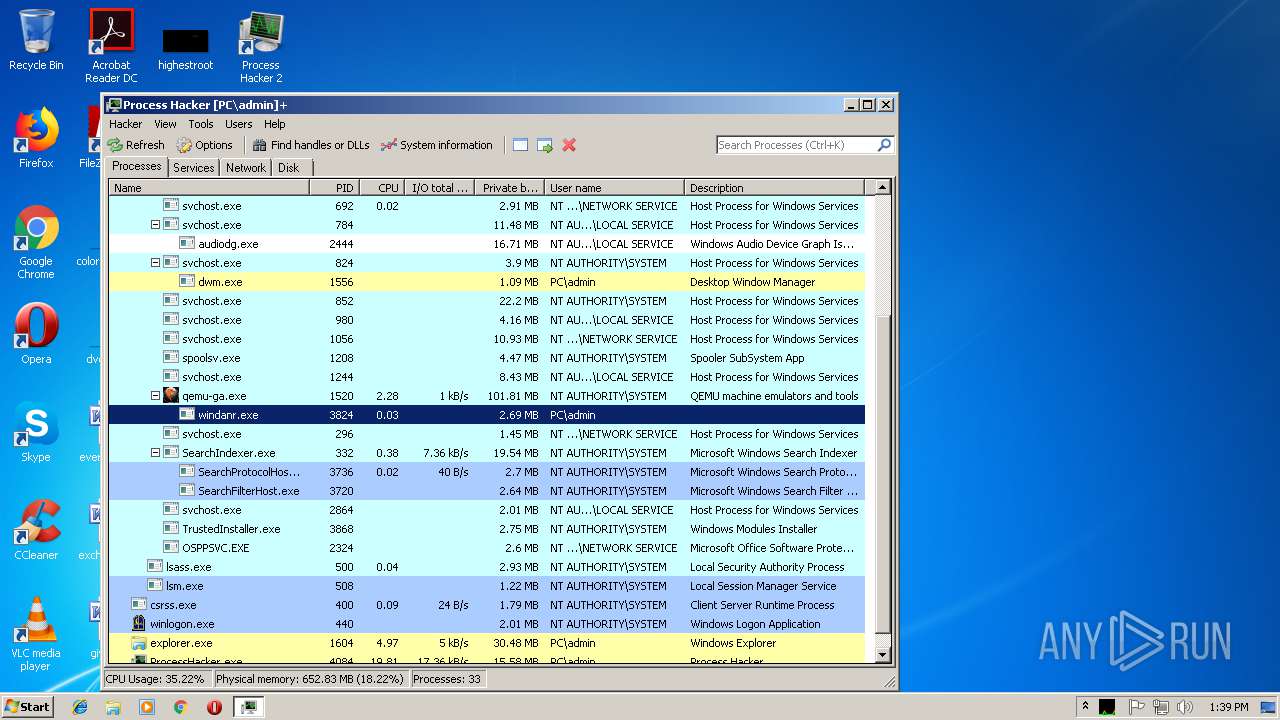
Task: Click the winlogon.exe process icon
Action: click(139, 624)
